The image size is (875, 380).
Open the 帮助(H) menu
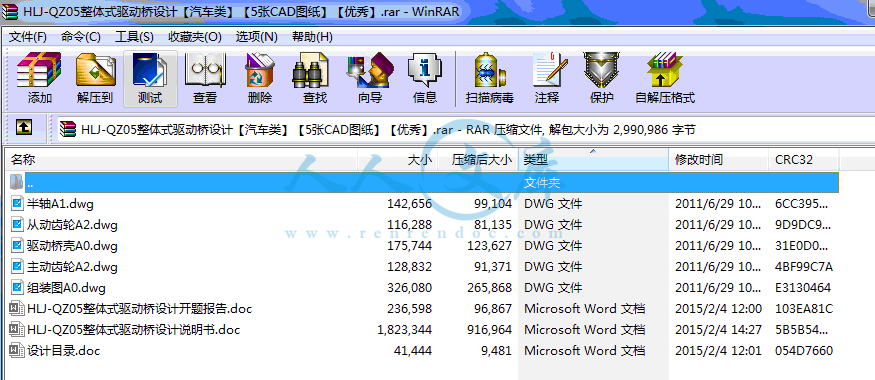point(312,37)
